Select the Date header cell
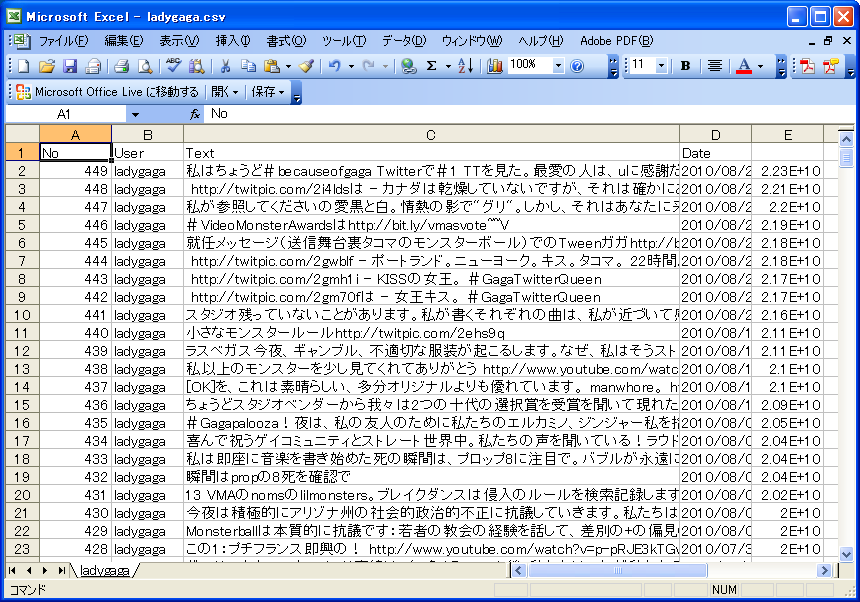 click(x=715, y=153)
